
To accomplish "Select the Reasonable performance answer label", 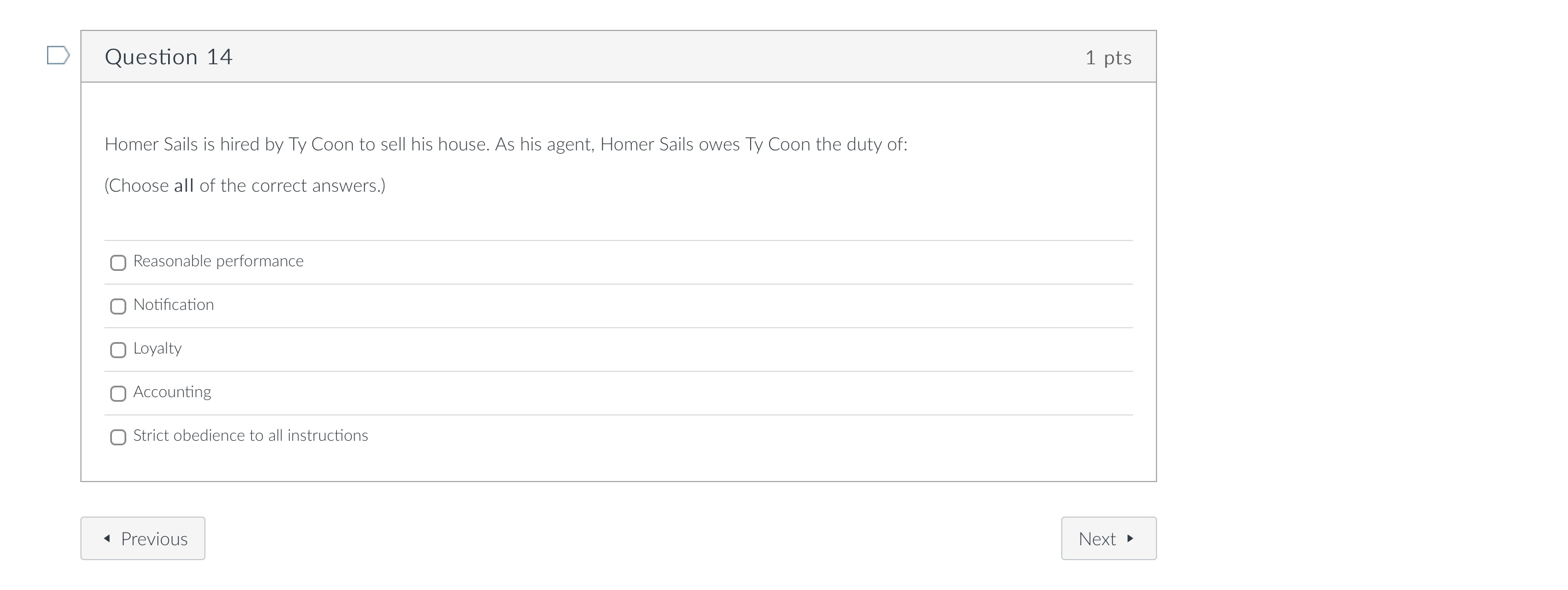I will click(219, 261).
